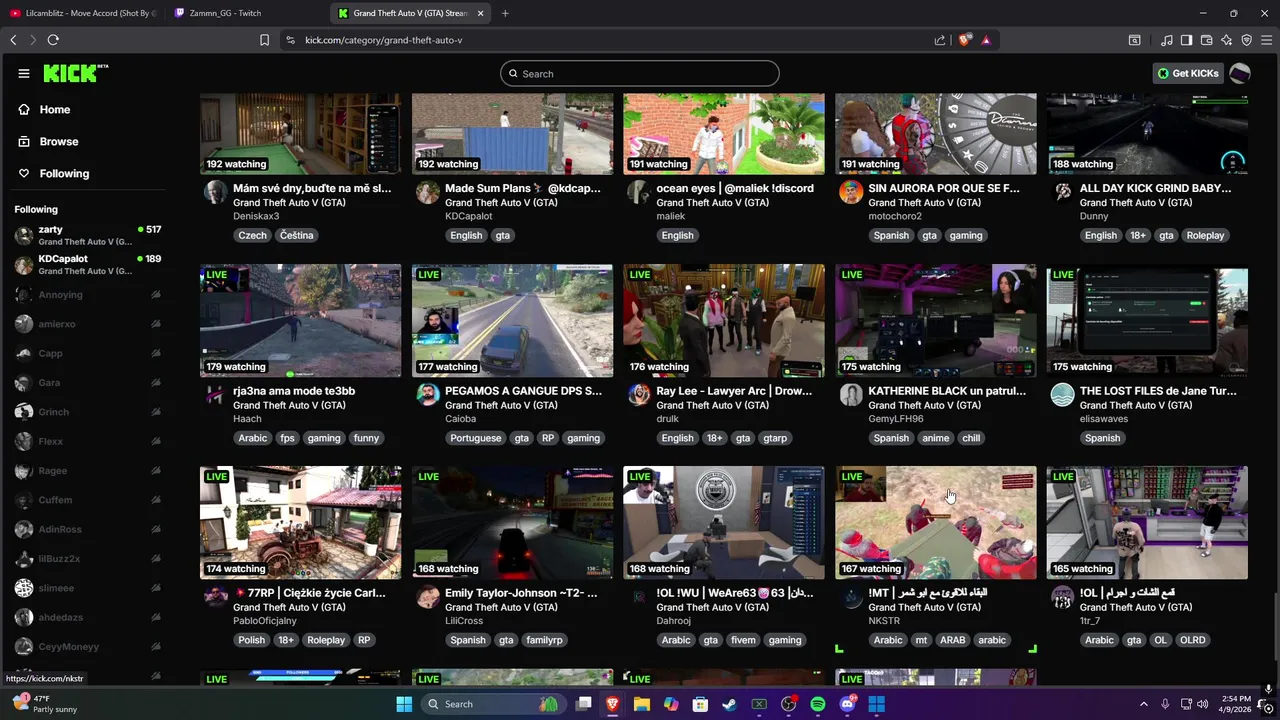Click the Portuguese tag under Caioba
This screenshot has height=720, width=1280.
click(475, 438)
